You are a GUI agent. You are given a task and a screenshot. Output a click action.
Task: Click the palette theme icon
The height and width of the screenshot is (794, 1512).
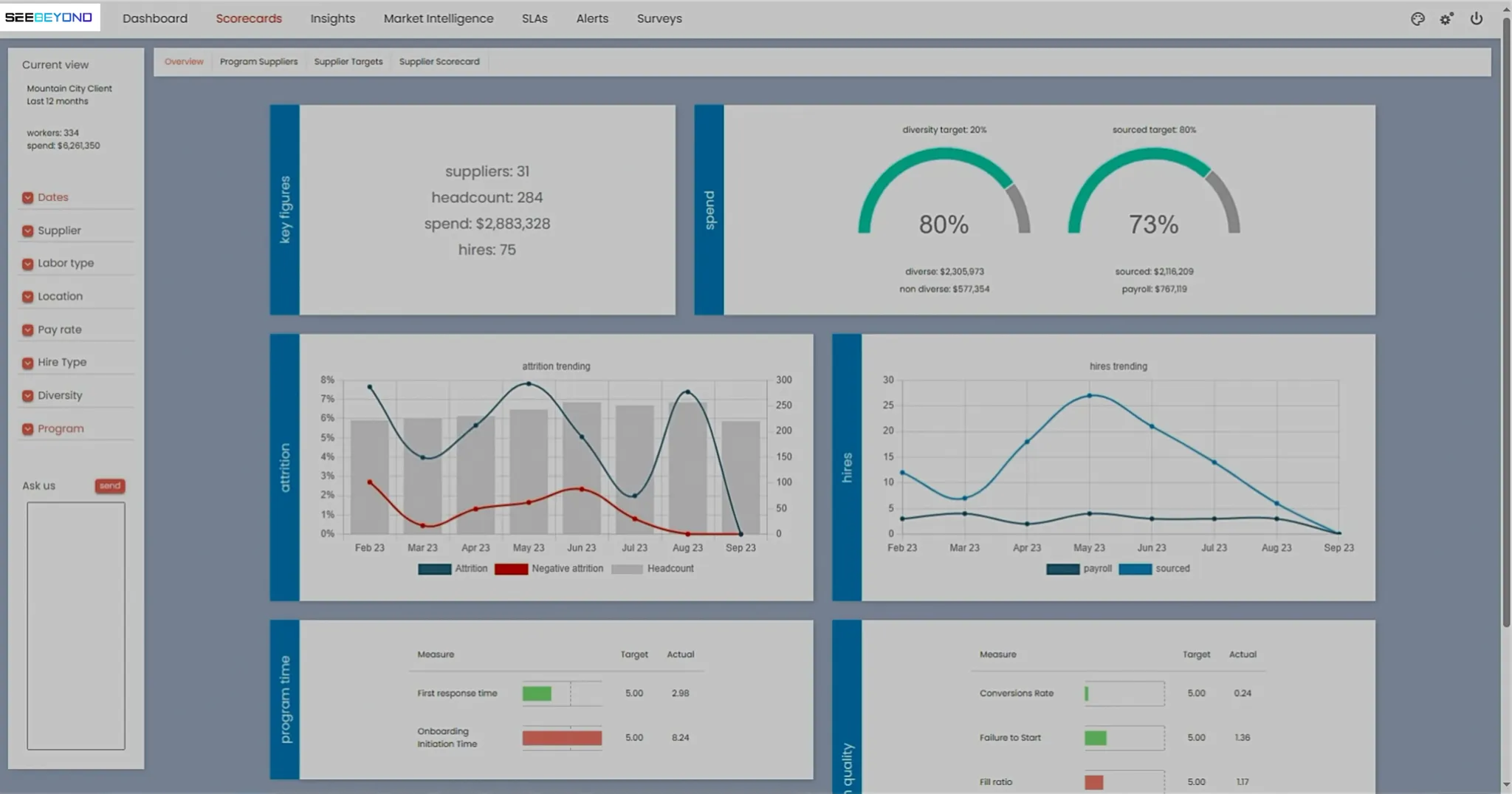coord(1417,18)
